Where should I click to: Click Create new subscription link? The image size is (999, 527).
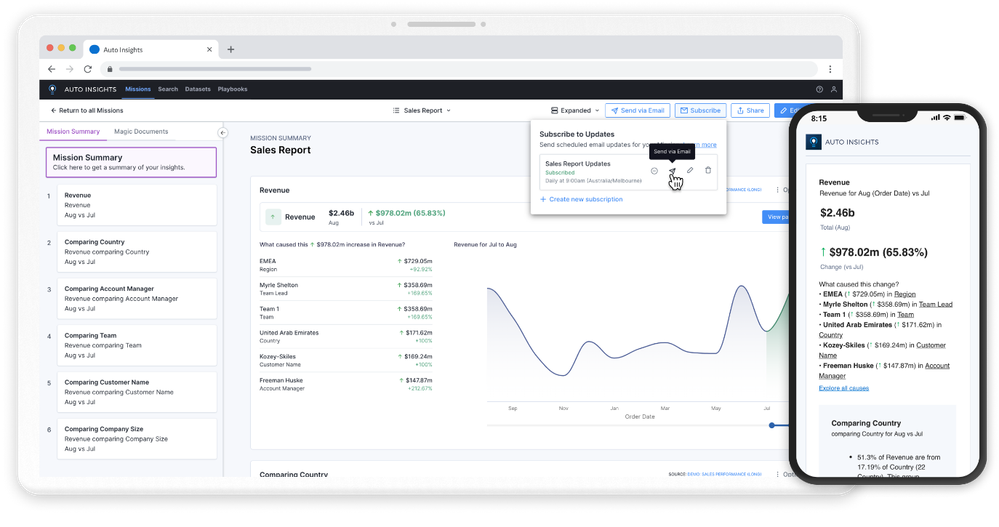[581, 199]
